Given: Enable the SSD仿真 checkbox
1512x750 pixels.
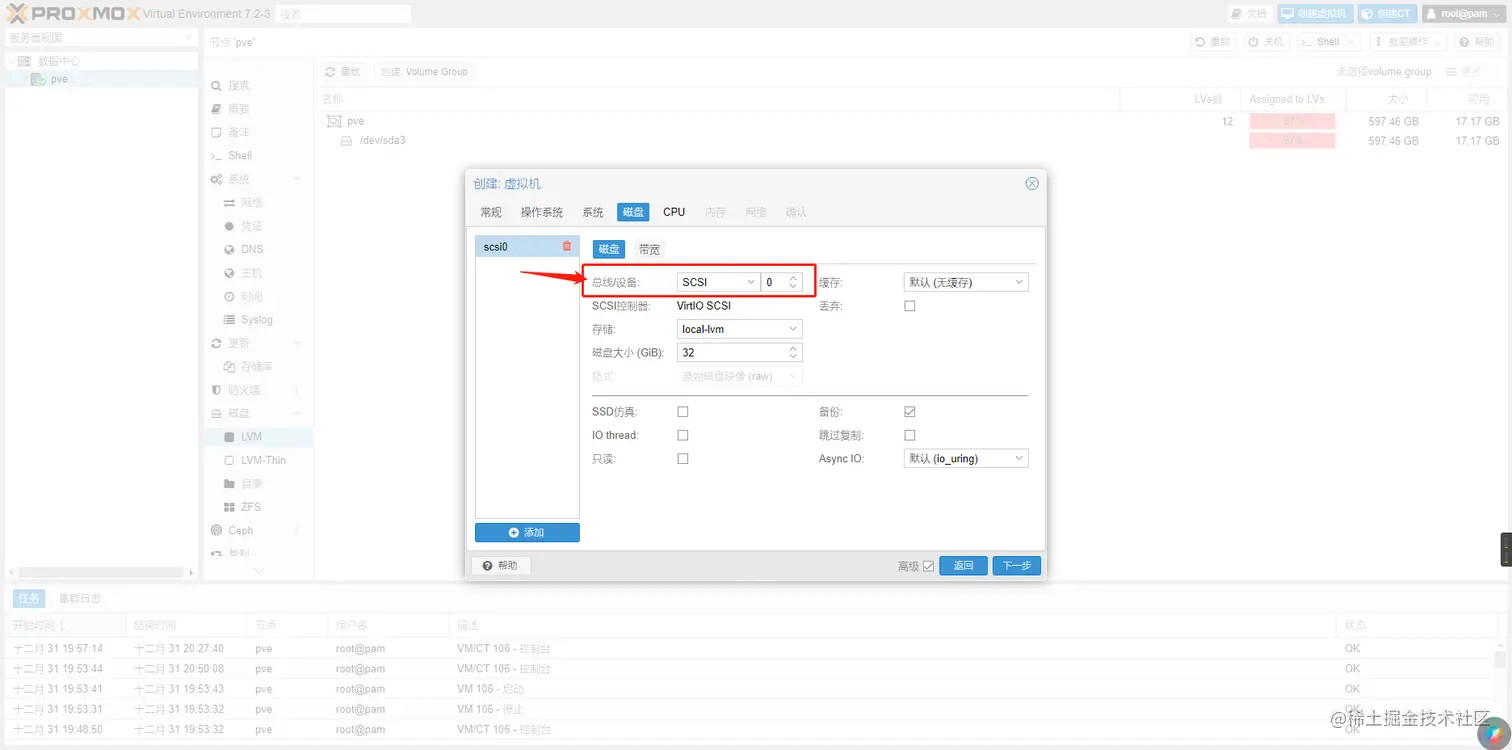Looking at the screenshot, I should point(683,412).
